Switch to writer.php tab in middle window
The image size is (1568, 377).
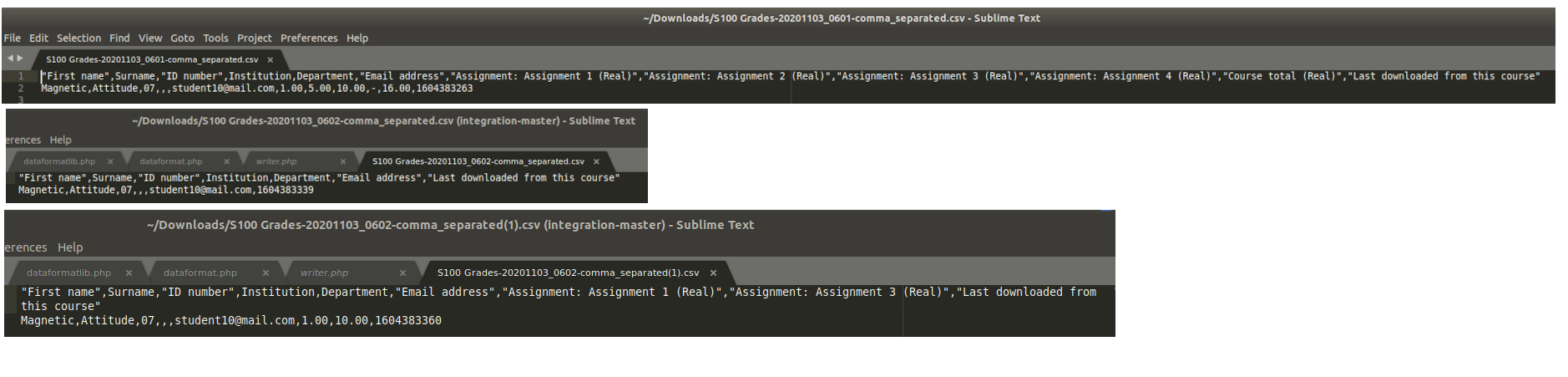click(276, 161)
